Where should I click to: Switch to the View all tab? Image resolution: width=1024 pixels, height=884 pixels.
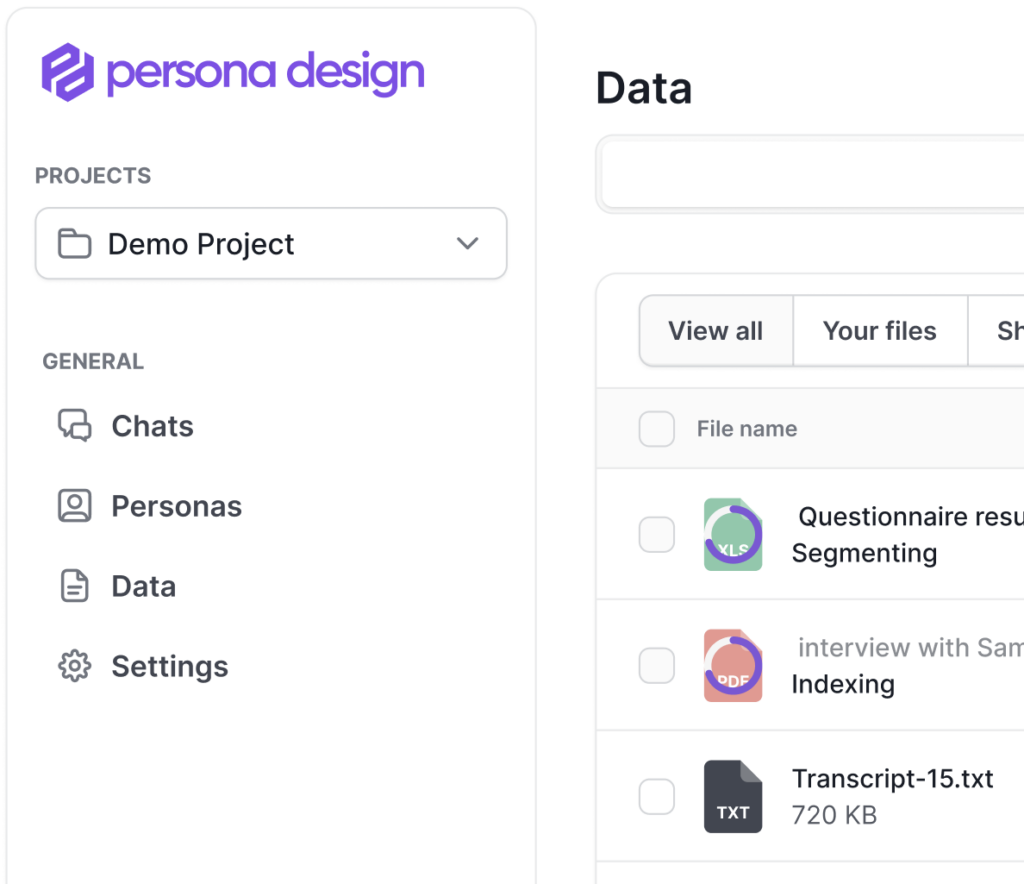tap(715, 331)
